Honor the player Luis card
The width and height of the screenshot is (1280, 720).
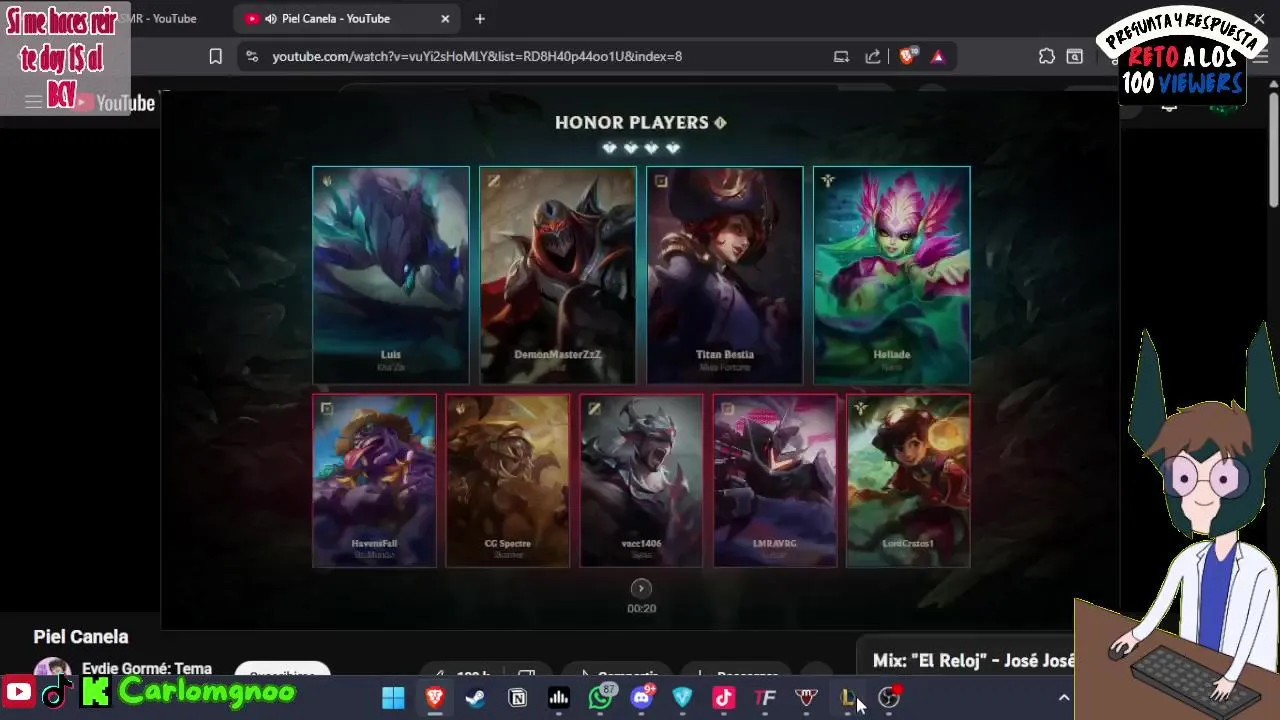(391, 275)
